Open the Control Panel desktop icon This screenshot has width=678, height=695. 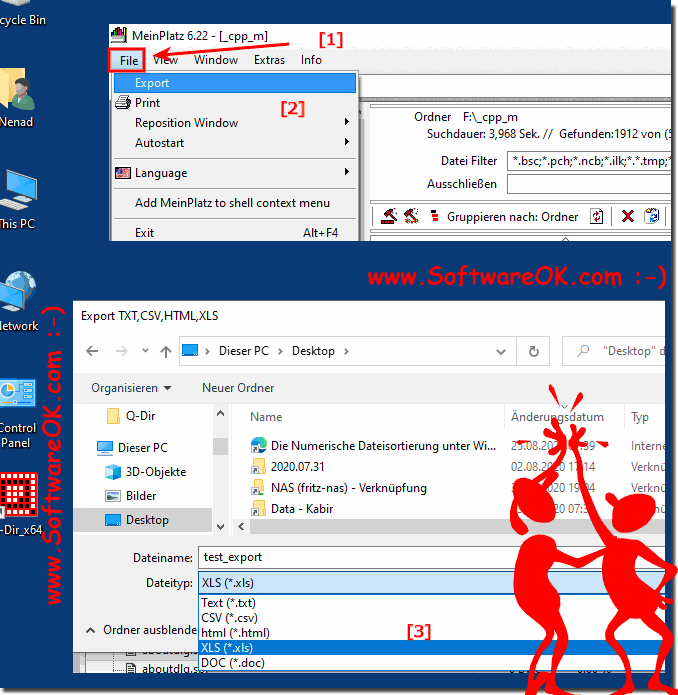pos(18,414)
